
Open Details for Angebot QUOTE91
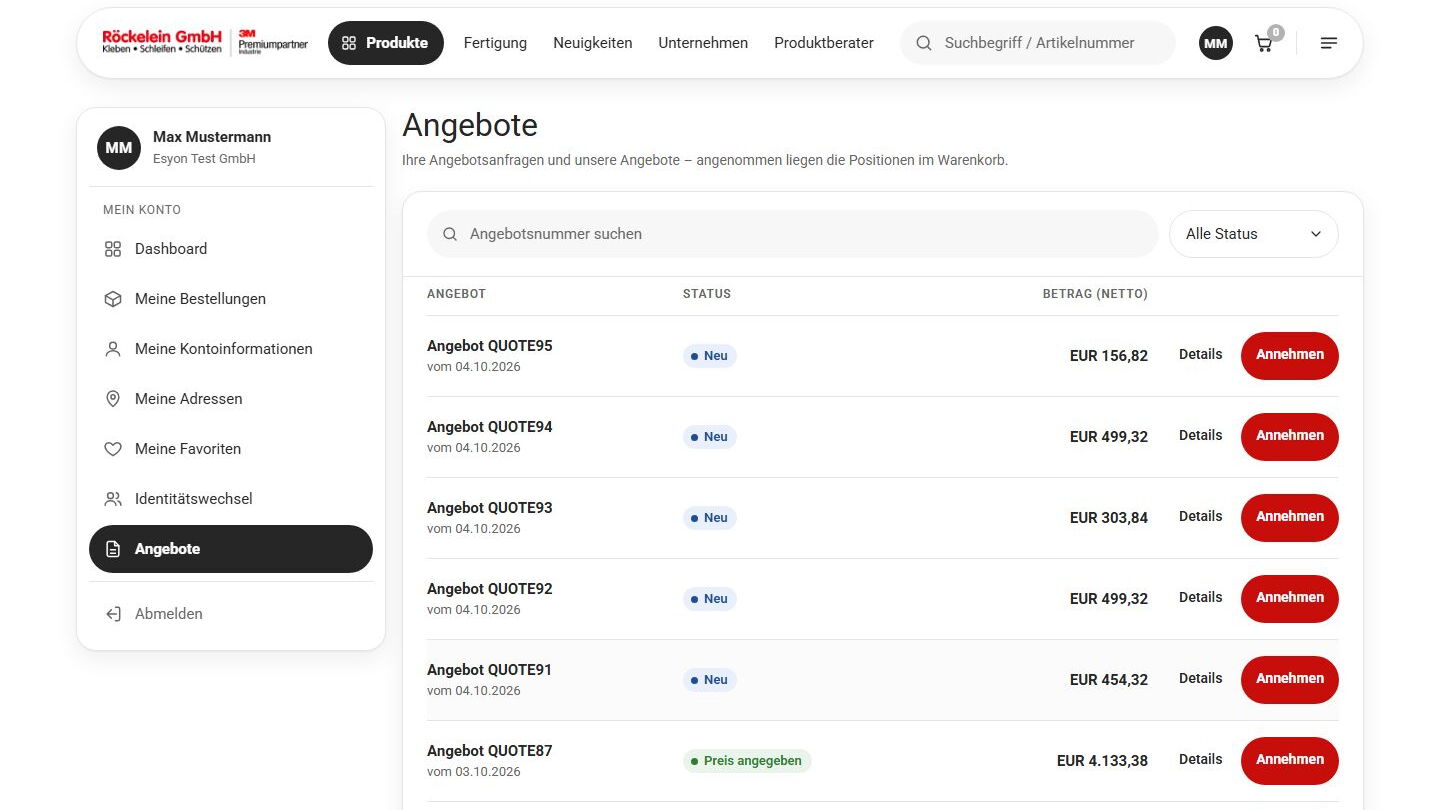click(x=1201, y=679)
